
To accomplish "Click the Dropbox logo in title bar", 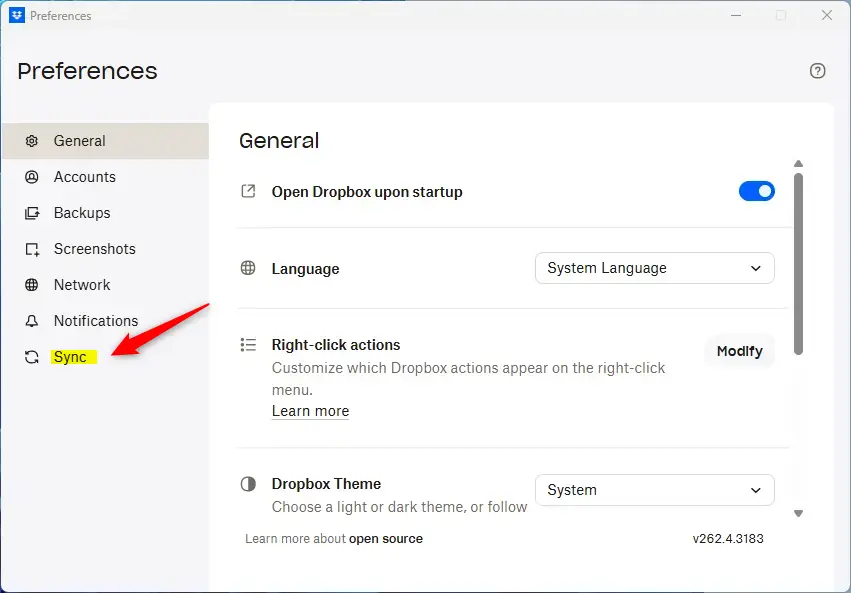I will tap(17, 15).
